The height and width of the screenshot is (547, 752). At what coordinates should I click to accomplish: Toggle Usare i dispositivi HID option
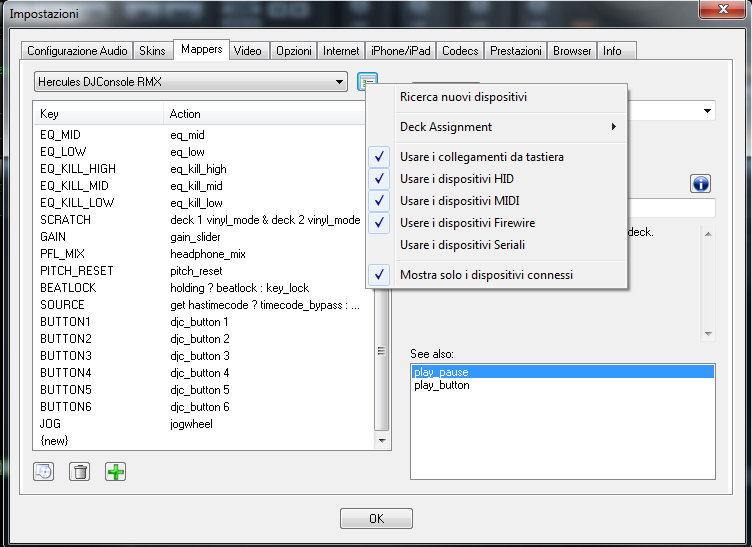coord(497,179)
